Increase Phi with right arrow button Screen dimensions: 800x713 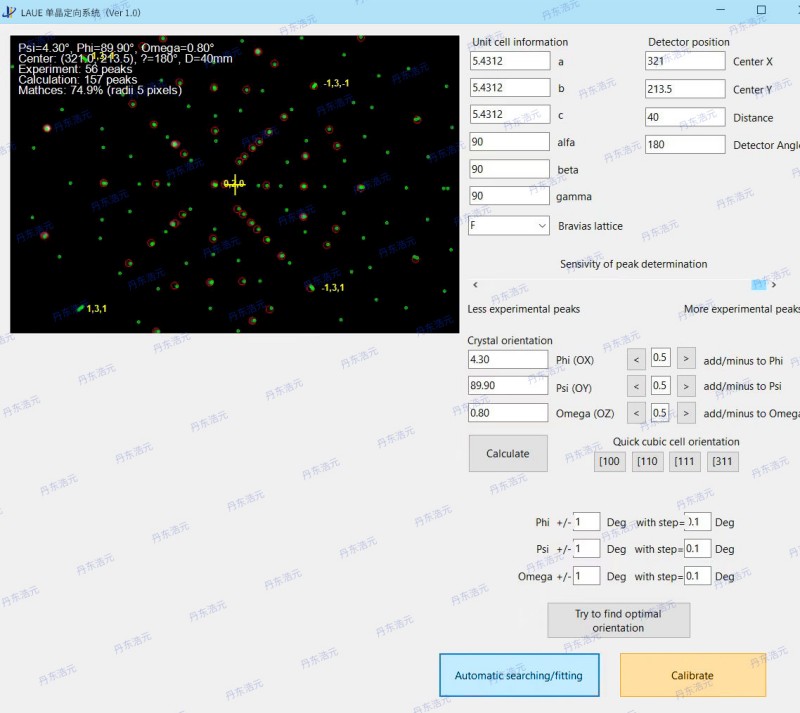tap(685, 359)
